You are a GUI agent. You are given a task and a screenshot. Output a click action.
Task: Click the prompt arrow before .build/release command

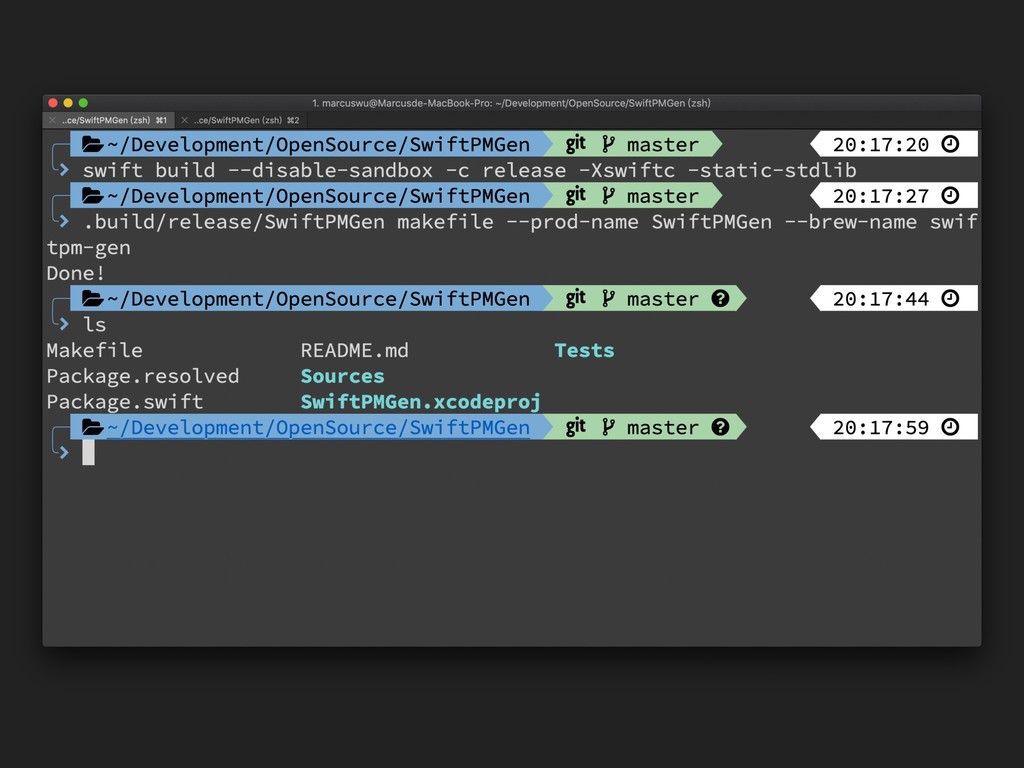[x=63, y=221]
